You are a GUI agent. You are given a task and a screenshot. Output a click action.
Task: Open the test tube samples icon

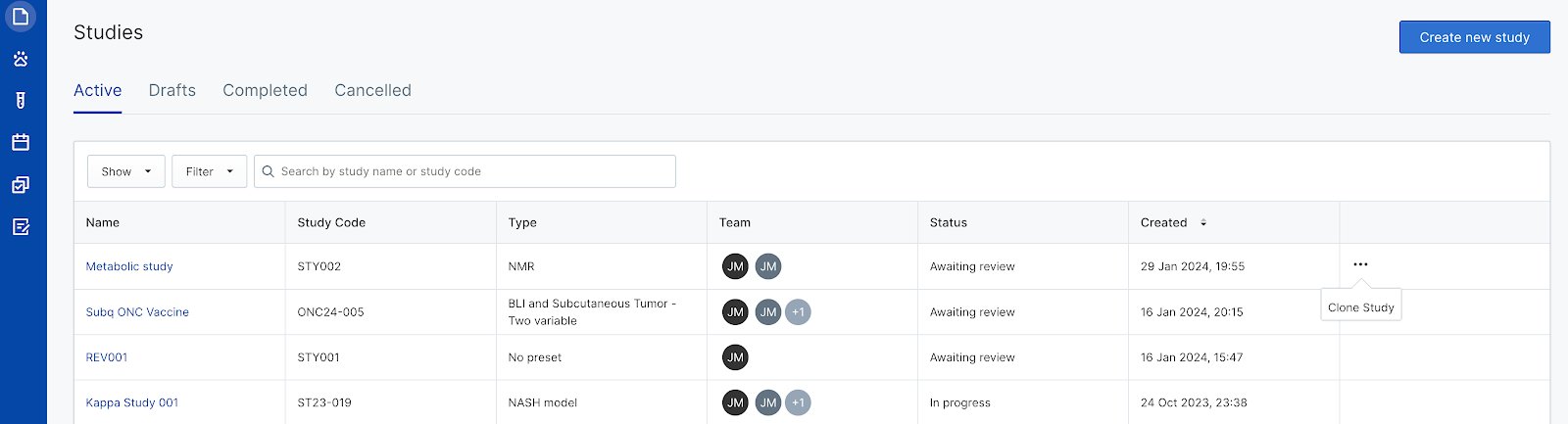tap(21, 100)
